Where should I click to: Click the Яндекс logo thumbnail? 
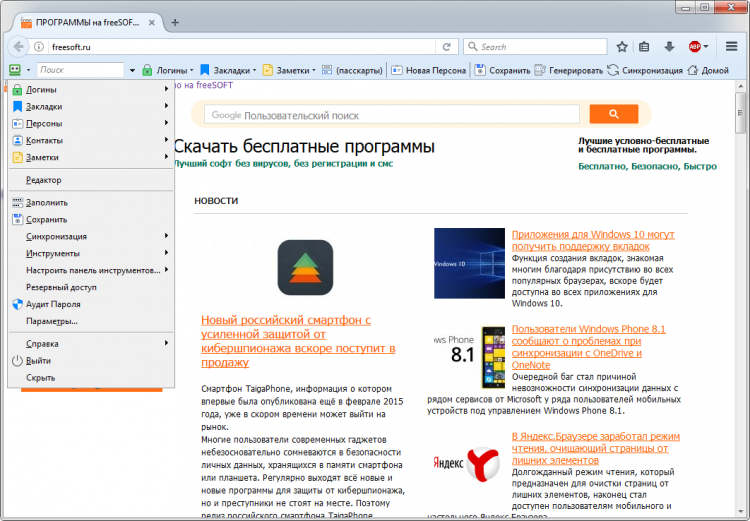(x=466, y=463)
